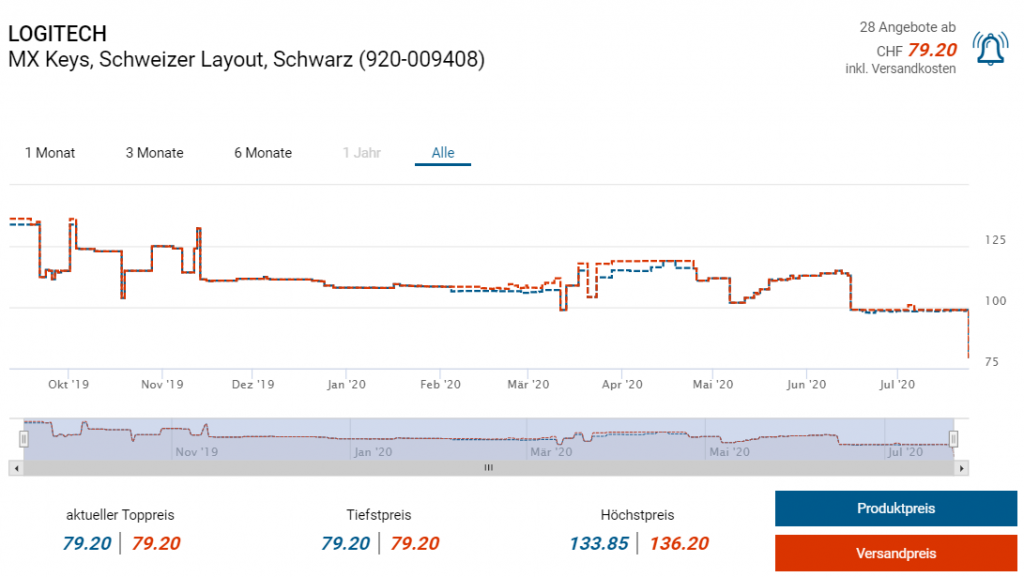Image resolution: width=1024 pixels, height=577 pixels.
Task: Click the MX Keys product title
Action: click(246, 60)
